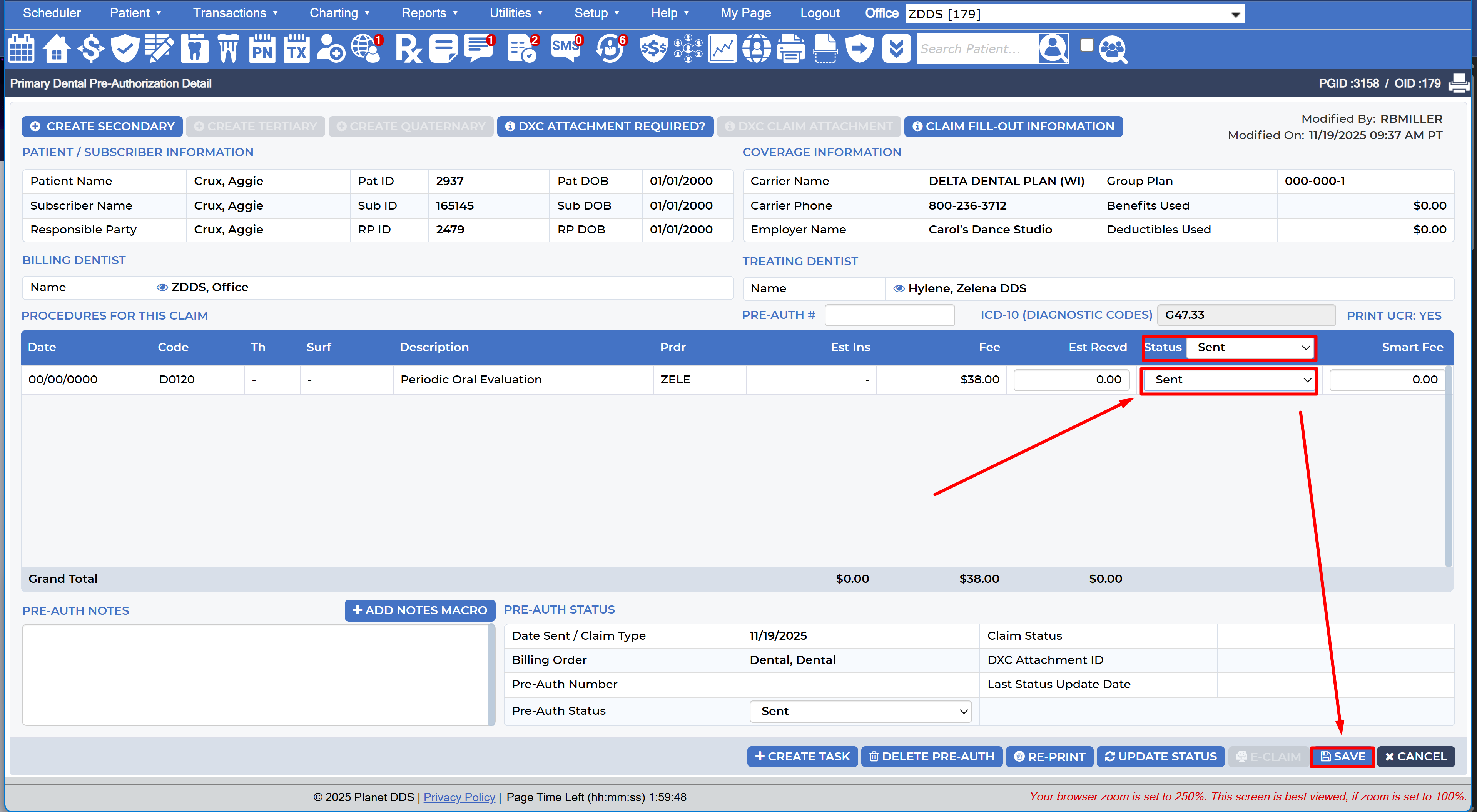
Task: Click the home icon in toolbar
Action: click(x=56, y=49)
